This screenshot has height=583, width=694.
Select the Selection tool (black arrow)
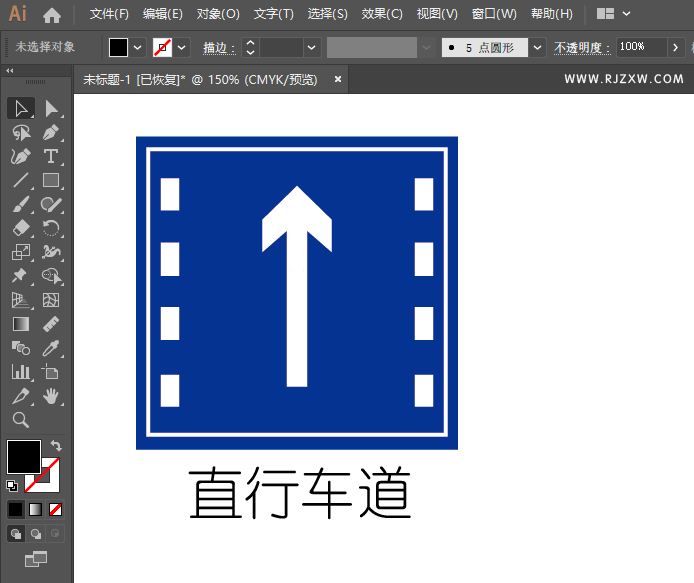20,108
